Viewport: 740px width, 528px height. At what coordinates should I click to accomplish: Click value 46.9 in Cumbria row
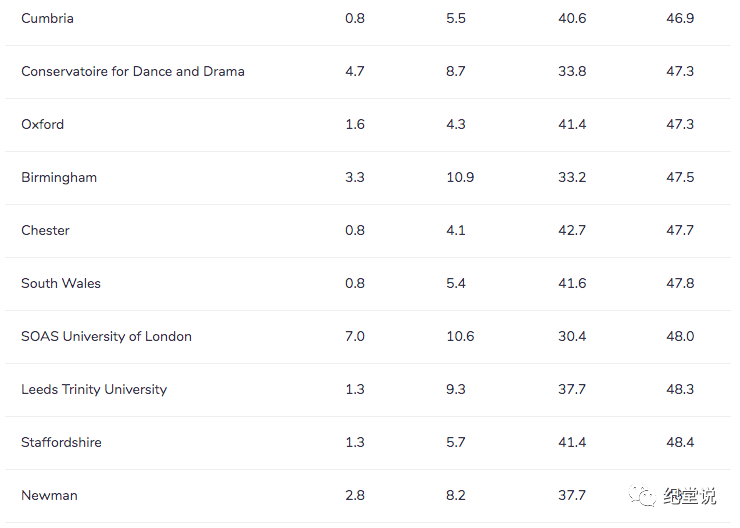pyautogui.click(x=680, y=18)
